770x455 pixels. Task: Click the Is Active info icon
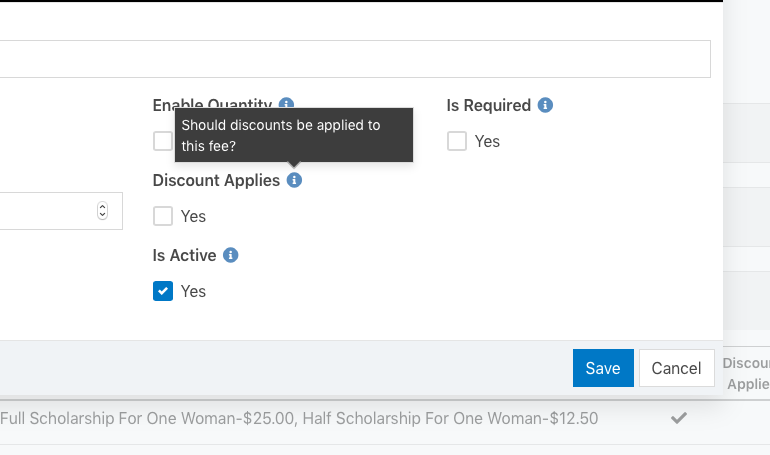click(231, 255)
